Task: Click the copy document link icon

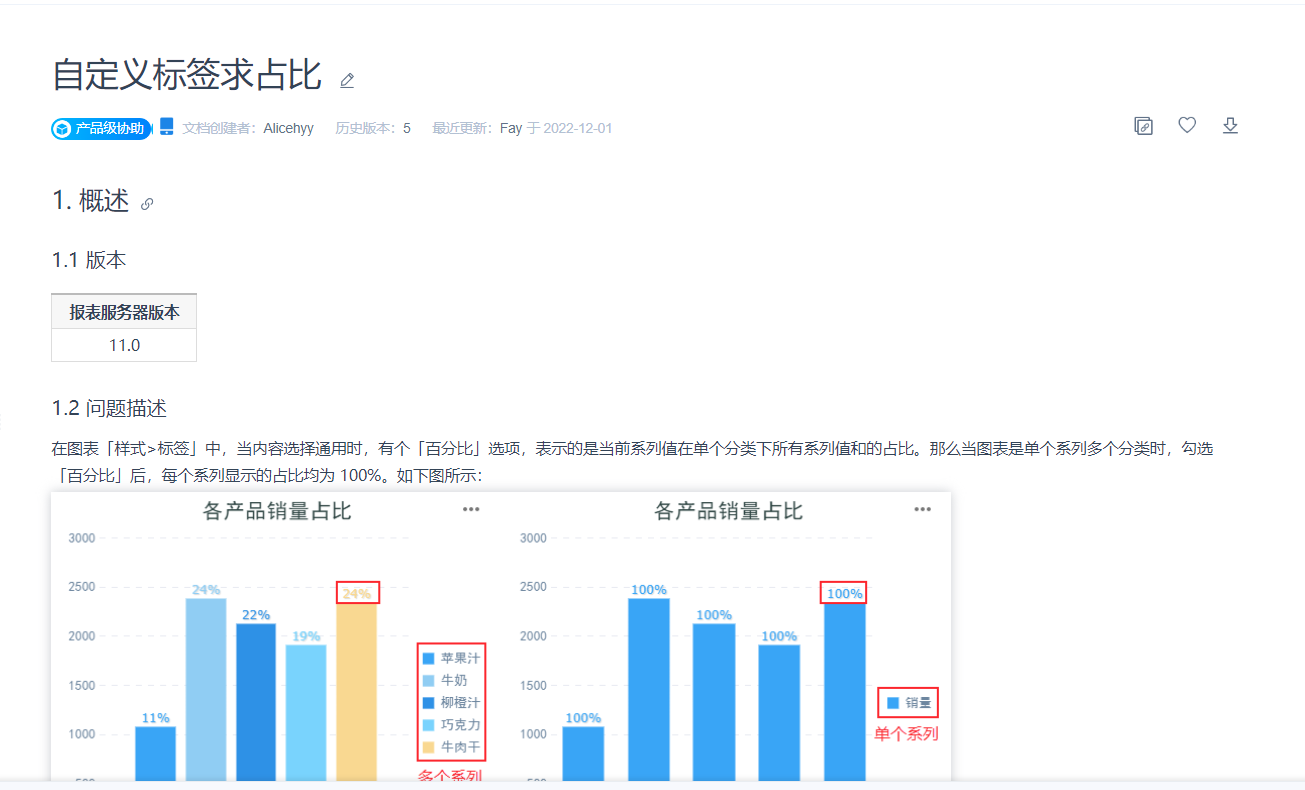Action: coord(1144,126)
